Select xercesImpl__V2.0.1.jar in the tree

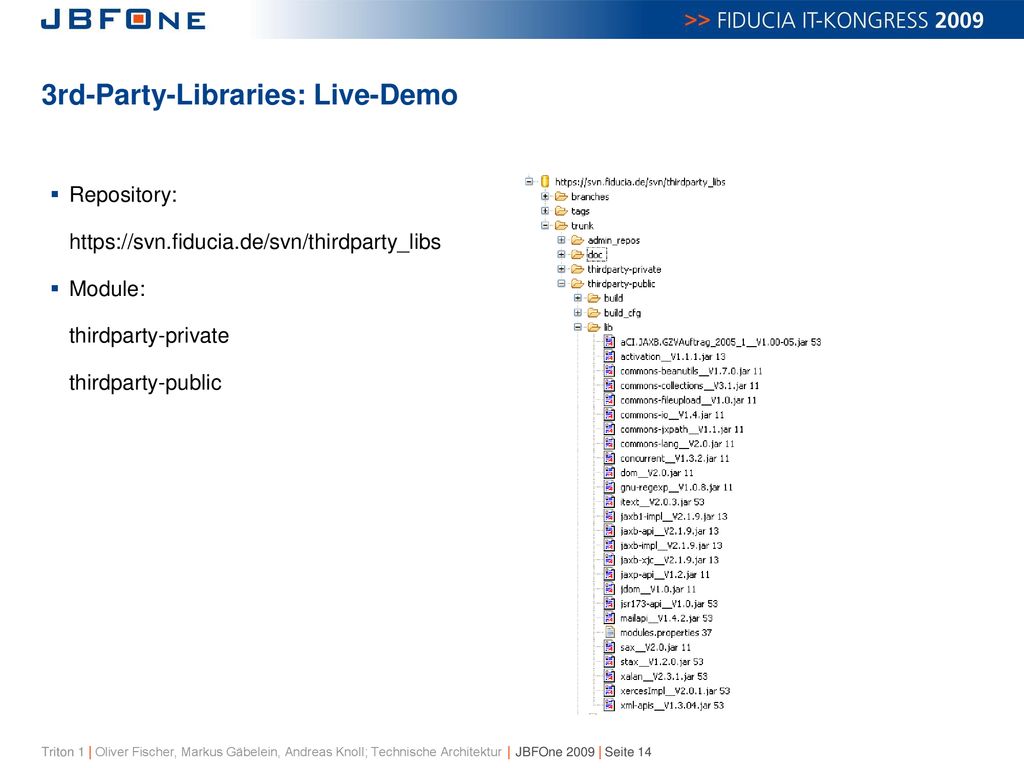pos(675,691)
